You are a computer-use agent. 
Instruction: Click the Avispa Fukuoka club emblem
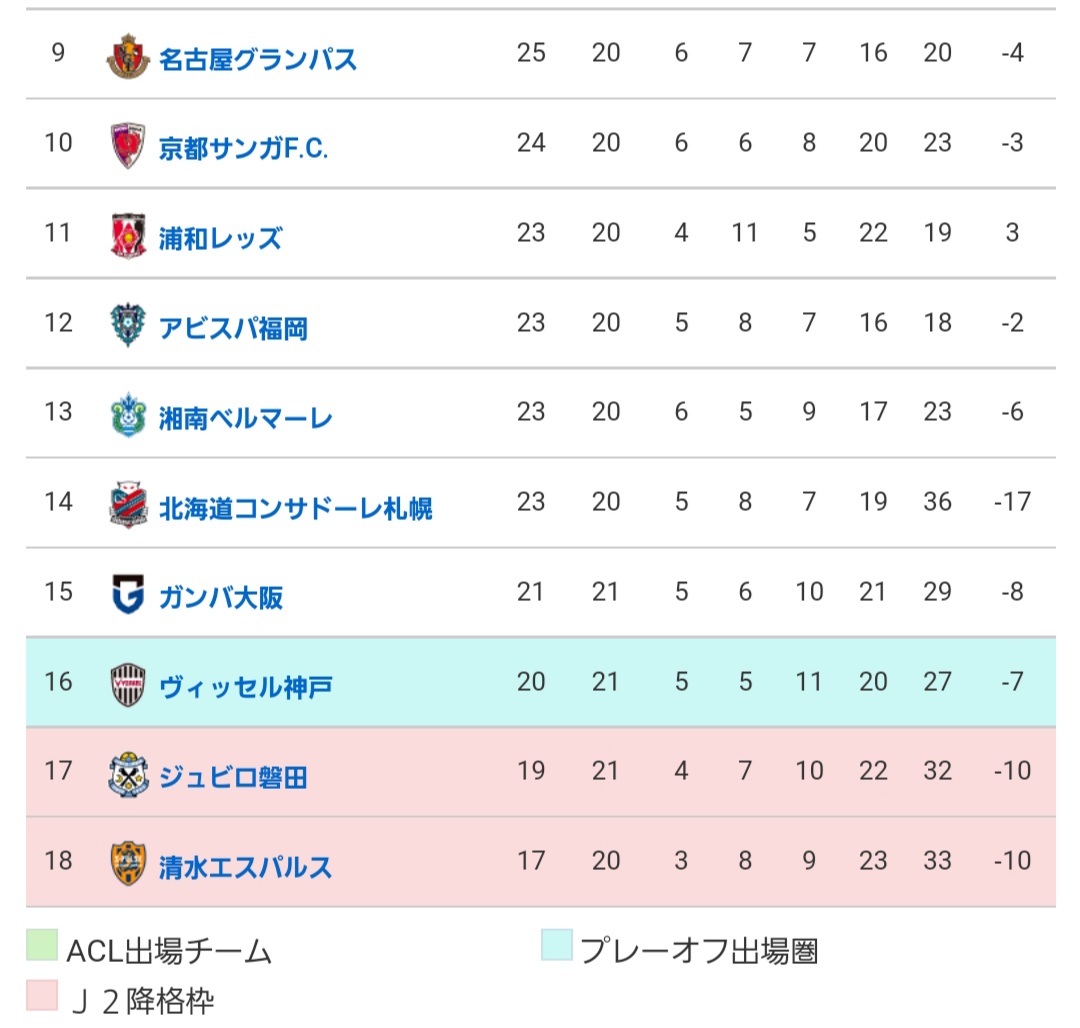(x=128, y=326)
